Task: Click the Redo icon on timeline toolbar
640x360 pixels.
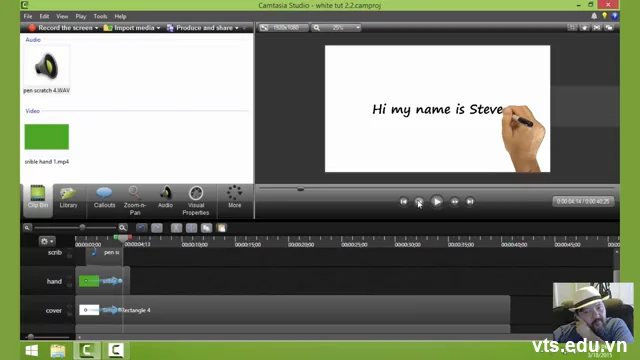Action: click(157, 228)
